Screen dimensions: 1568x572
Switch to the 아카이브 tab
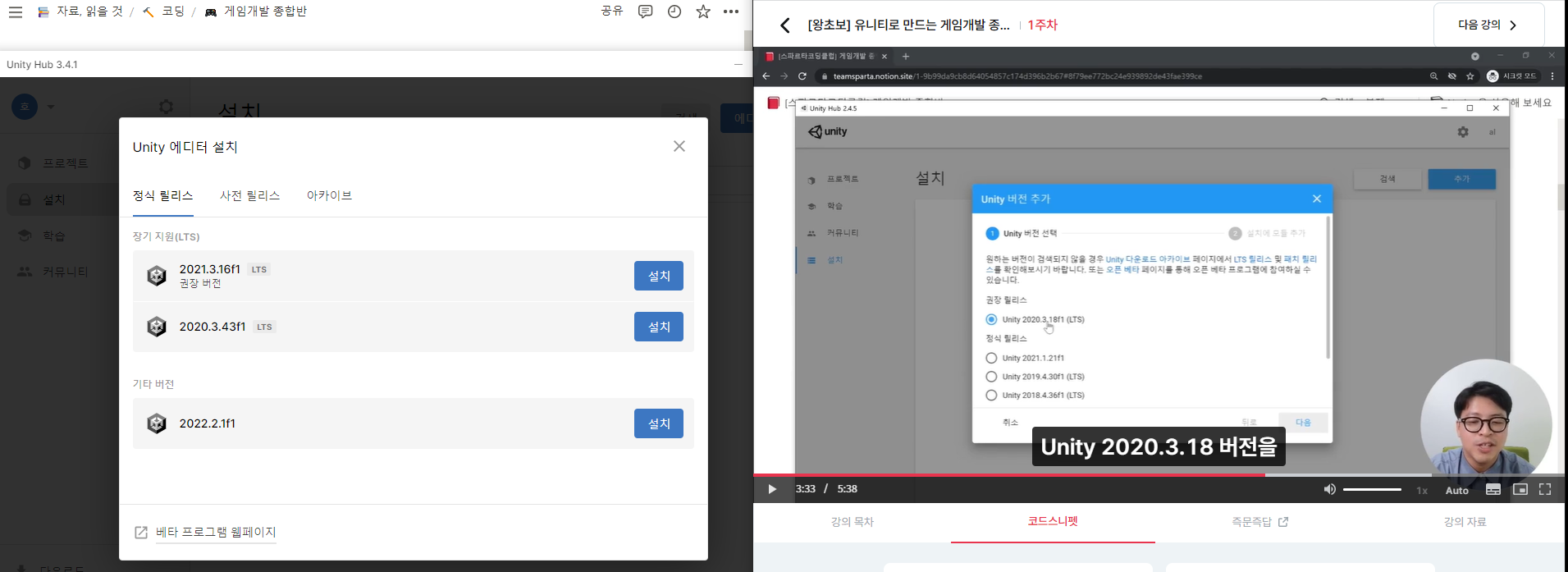click(329, 195)
